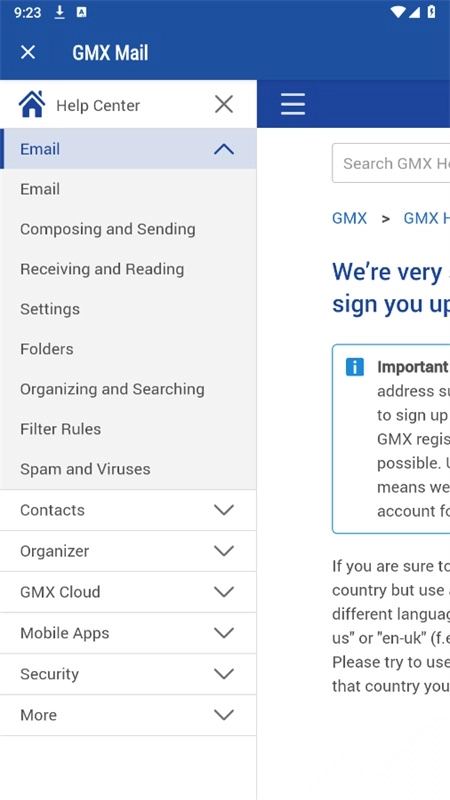Open the hamburger menu icon
Viewport: 450px width, 800px height.
(293, 104)
